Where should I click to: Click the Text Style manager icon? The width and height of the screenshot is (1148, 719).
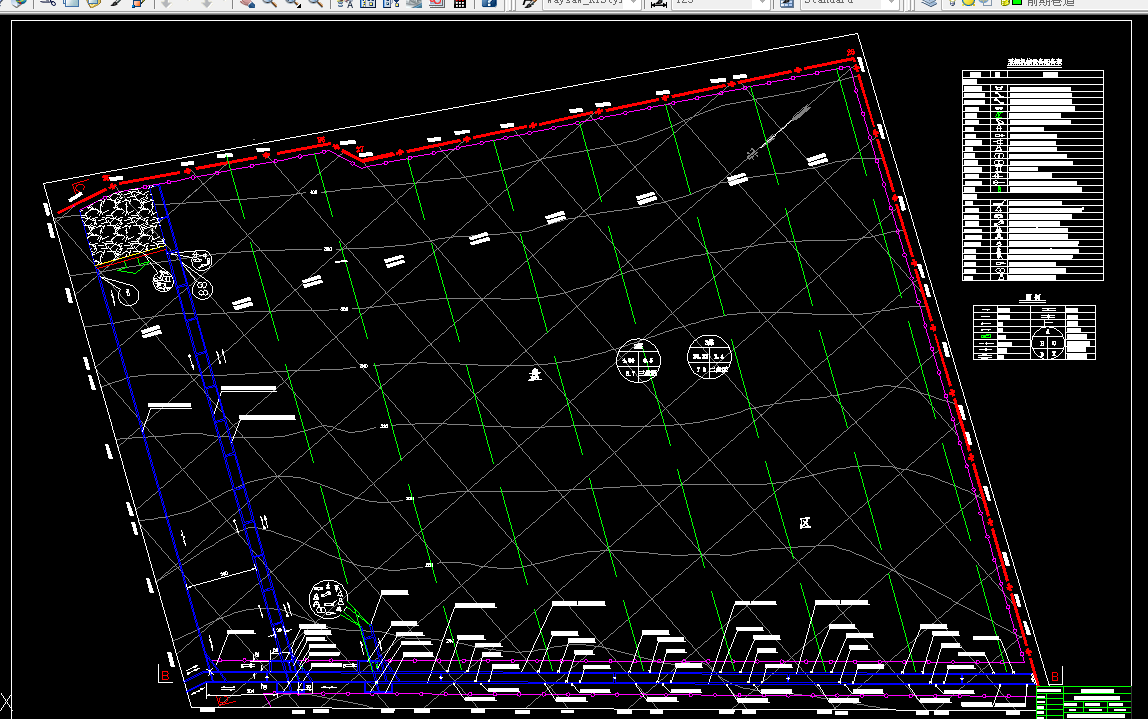[529, 3]
